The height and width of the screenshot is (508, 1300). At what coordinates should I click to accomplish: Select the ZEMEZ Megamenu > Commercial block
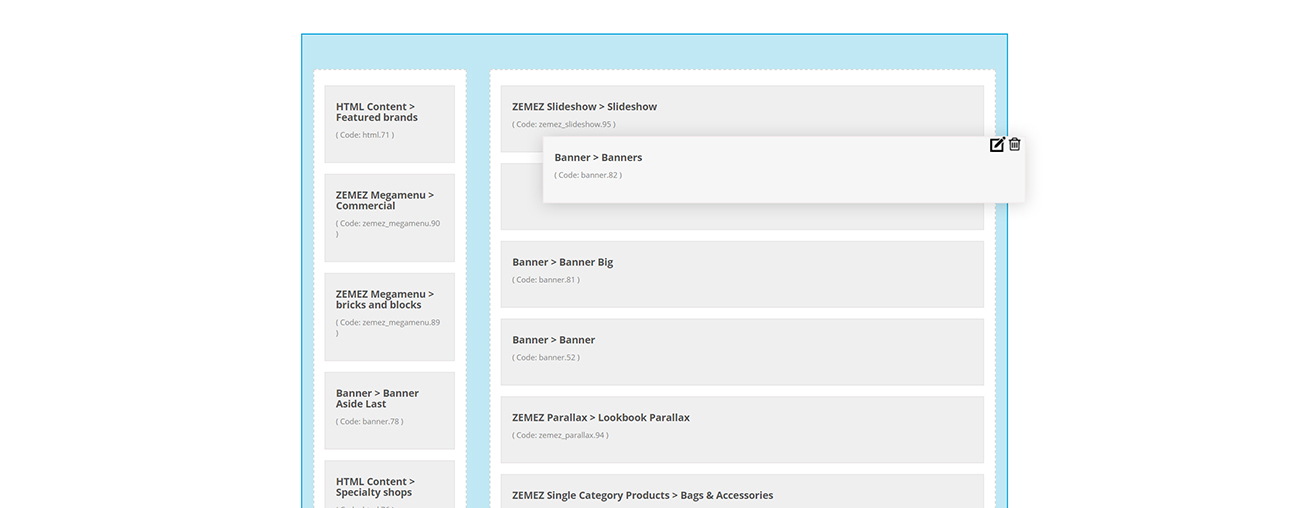pyautogui.click(x=389, y=218)
